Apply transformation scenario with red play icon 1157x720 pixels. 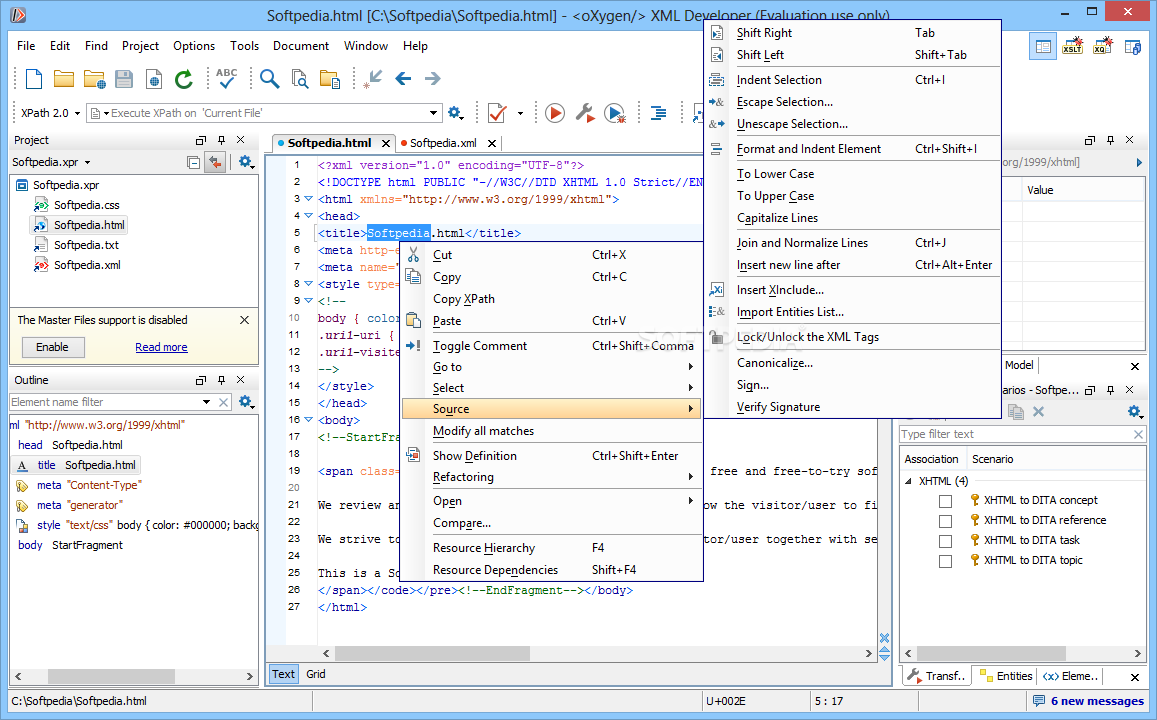(x=555, y=113)
